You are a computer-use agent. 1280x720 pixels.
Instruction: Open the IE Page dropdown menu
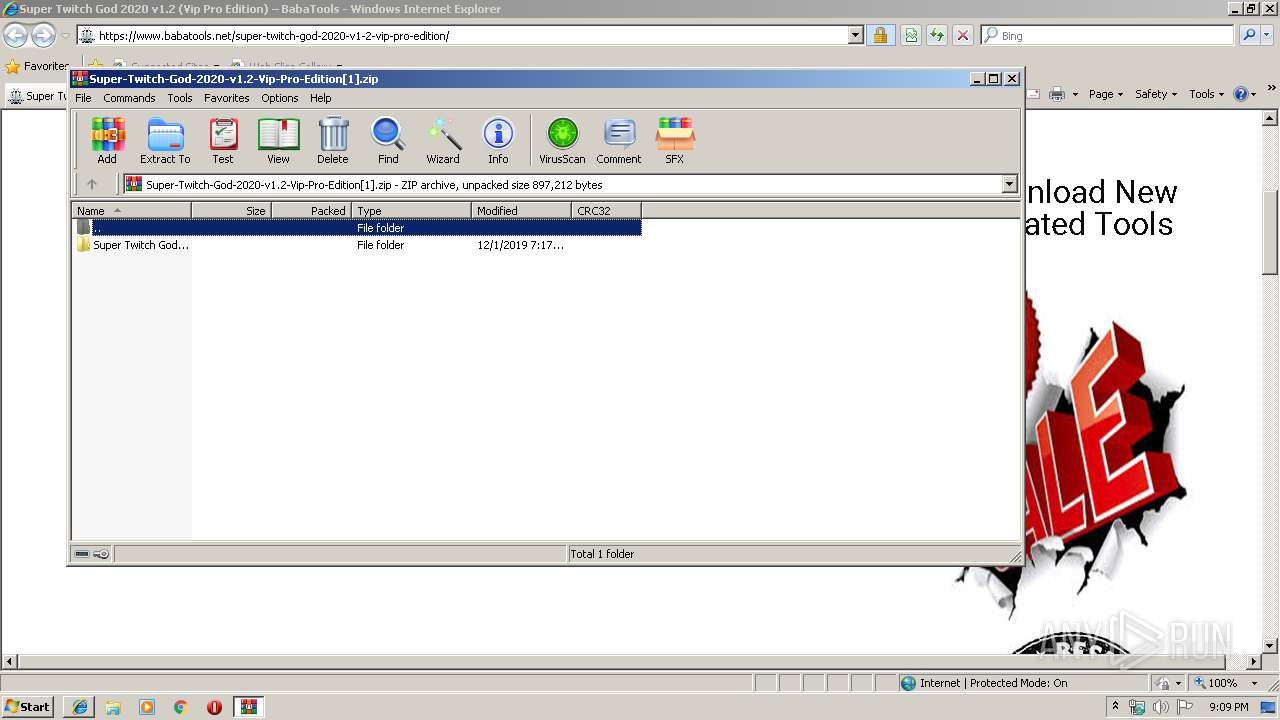tap(1107, 94)
